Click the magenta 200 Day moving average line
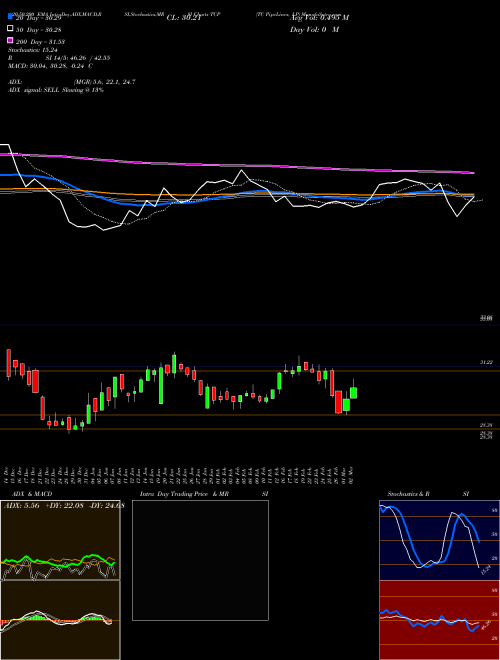The image size is (500, 660). (x=236, y=165)
